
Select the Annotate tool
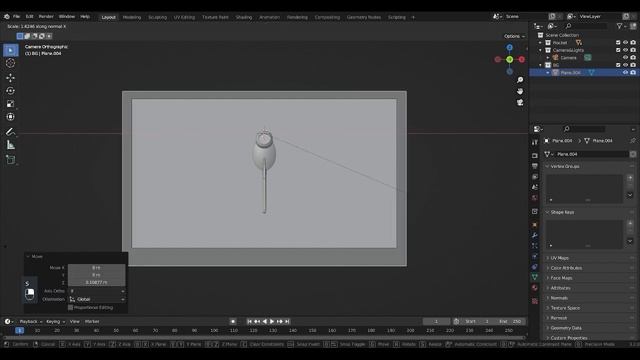[11, 132]
